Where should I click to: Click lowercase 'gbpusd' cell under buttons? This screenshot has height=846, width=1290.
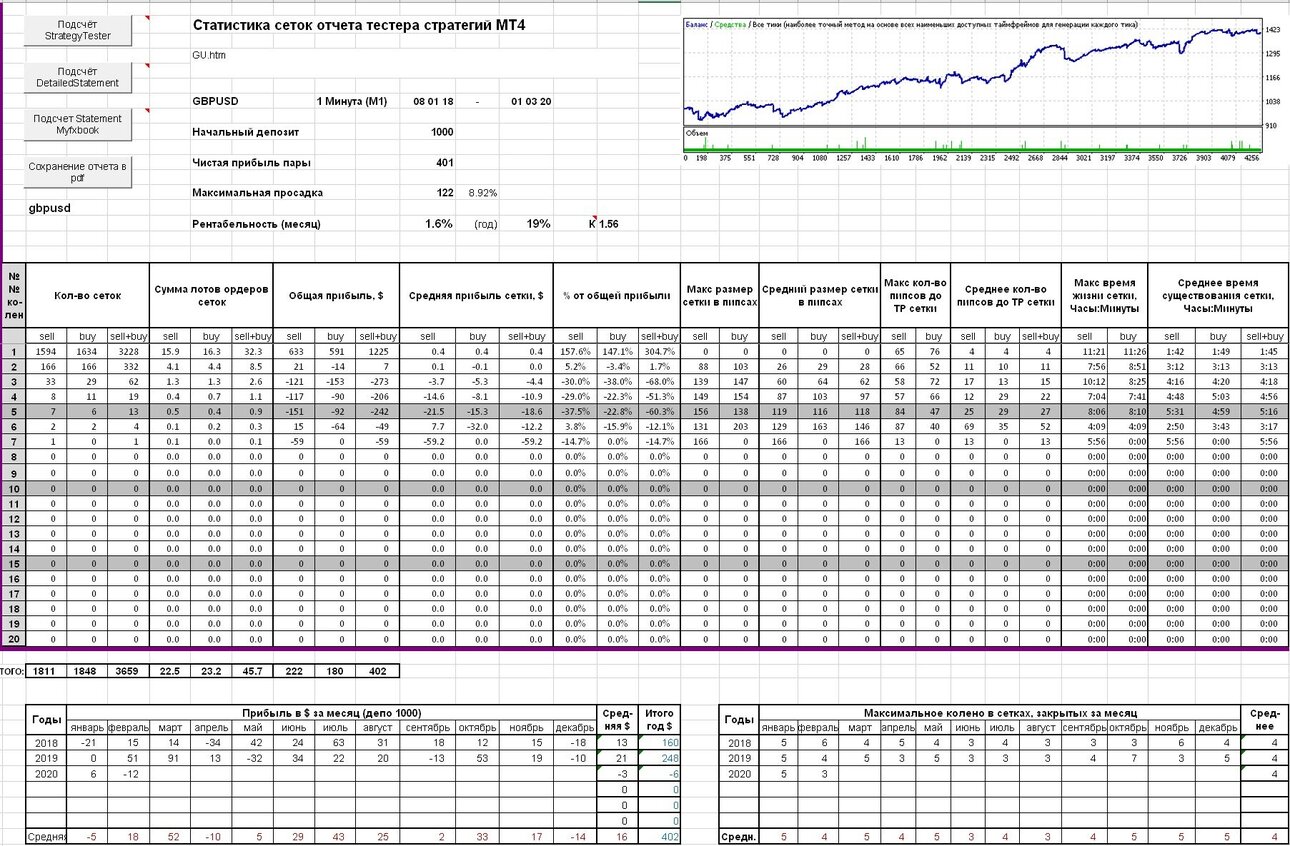[48, 208]
